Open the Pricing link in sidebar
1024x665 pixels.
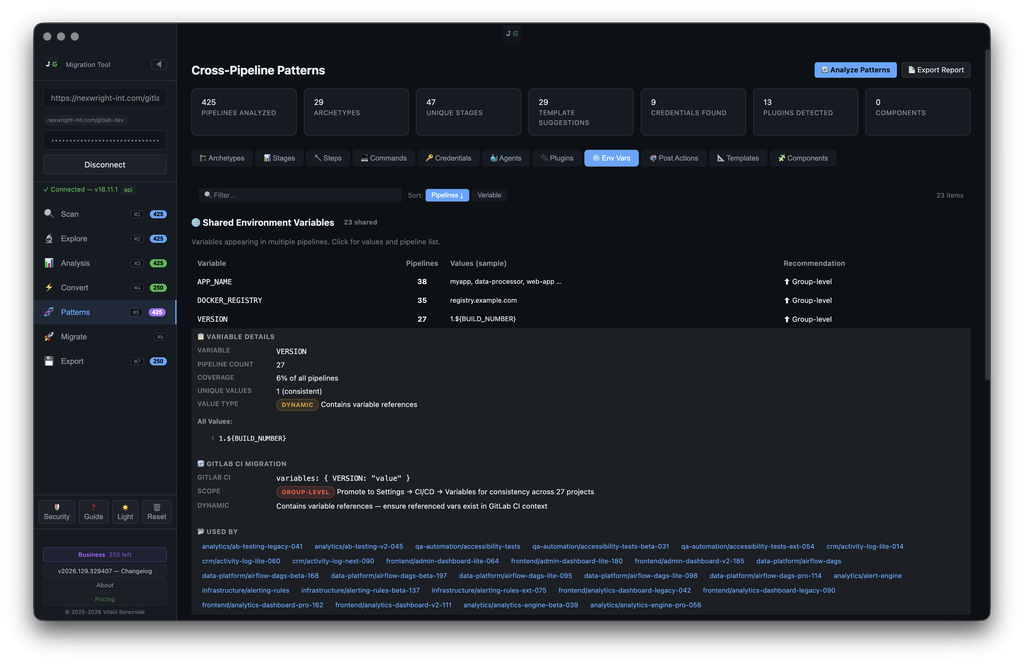pyautogui.click(x=104, y=599)
